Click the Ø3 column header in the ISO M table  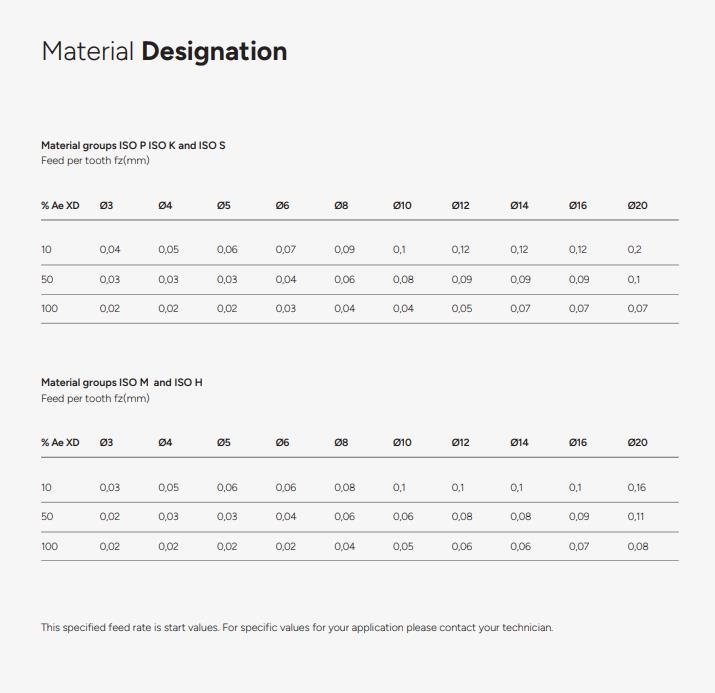click(106, 443)
